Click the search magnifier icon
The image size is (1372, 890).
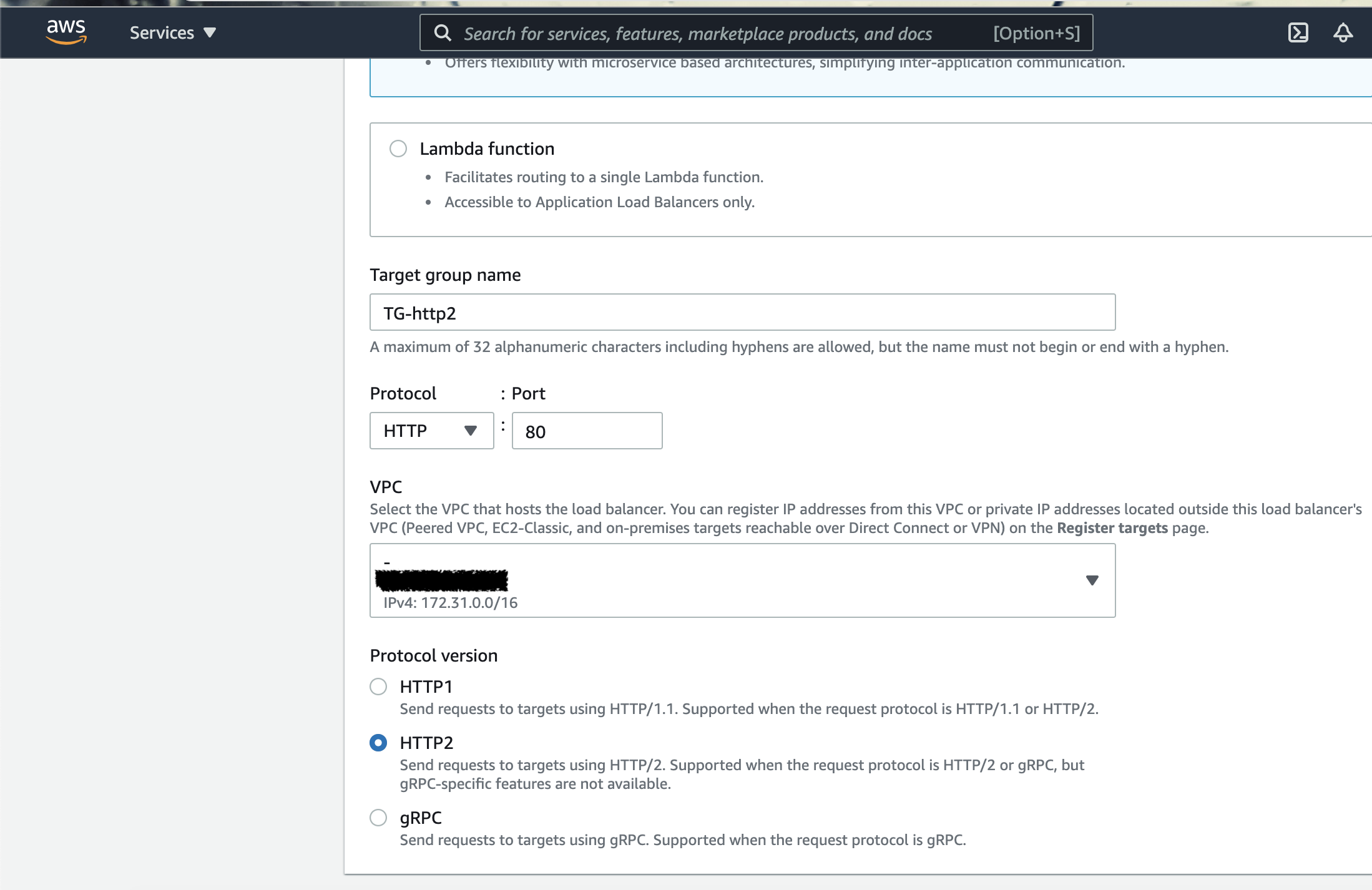pos(443,32)
